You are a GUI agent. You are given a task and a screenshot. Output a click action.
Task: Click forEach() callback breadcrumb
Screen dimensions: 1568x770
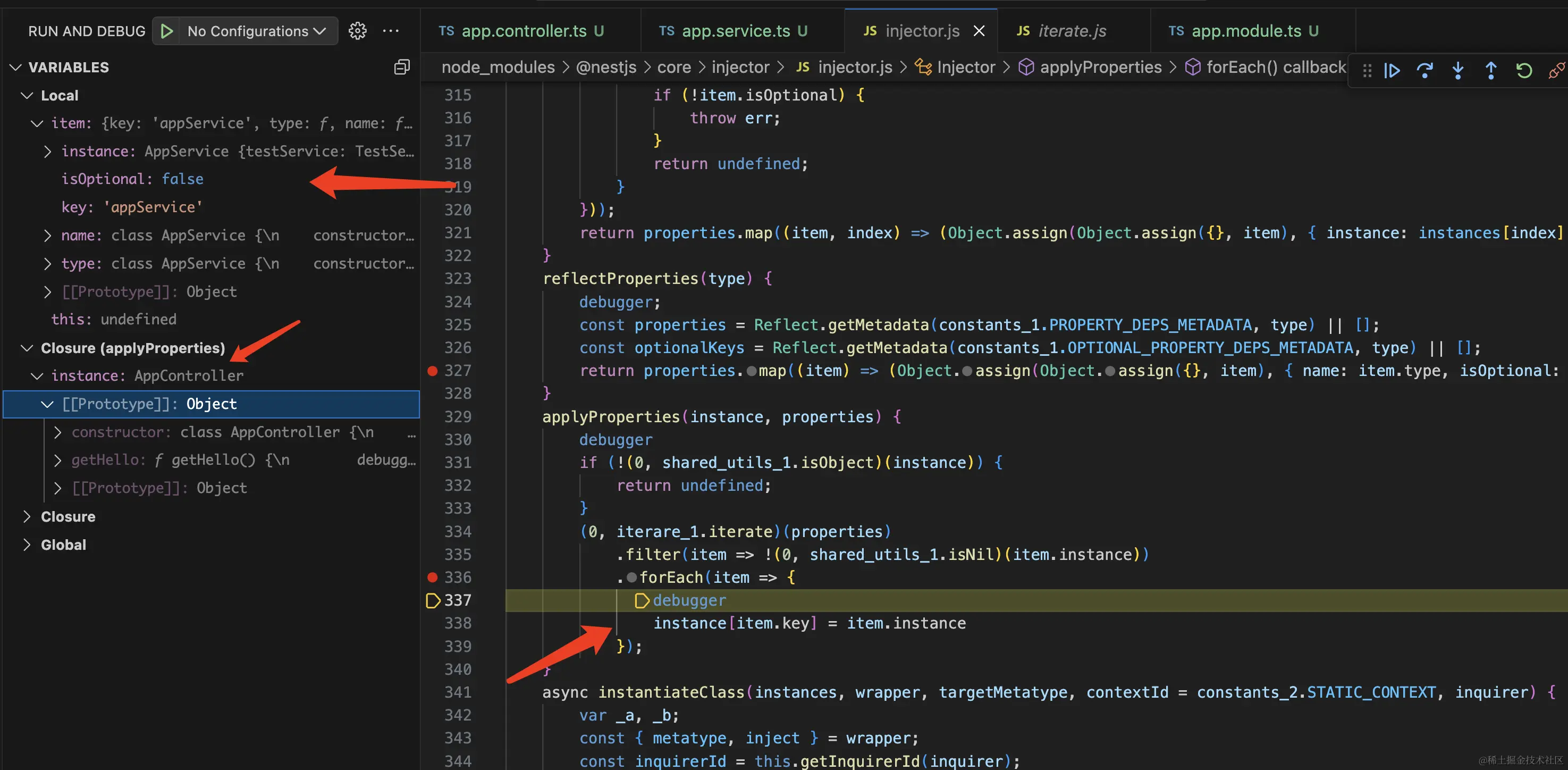pos(1266,67)
